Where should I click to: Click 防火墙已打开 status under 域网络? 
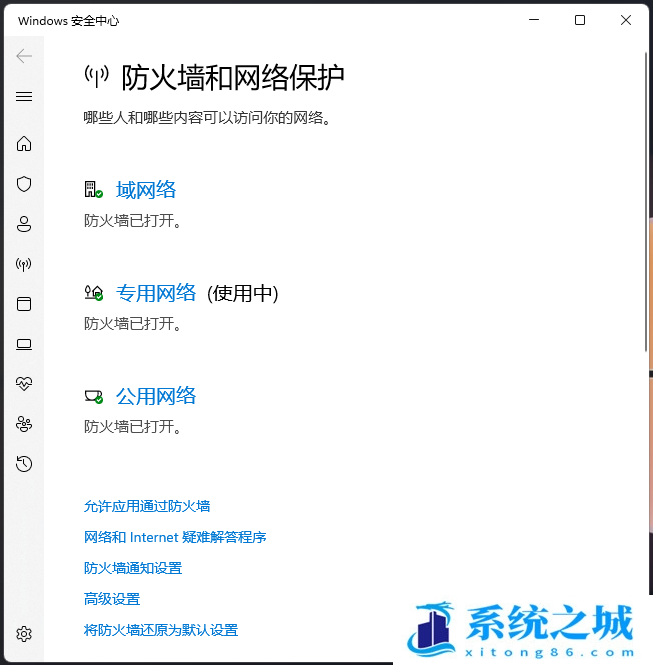click(x=133, y=221)
